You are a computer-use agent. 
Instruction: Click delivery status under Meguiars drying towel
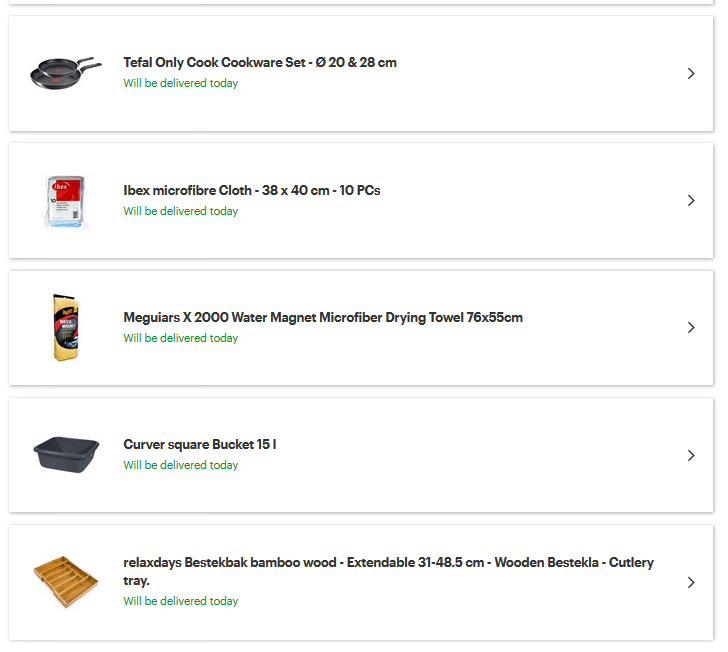click(181, 338)
